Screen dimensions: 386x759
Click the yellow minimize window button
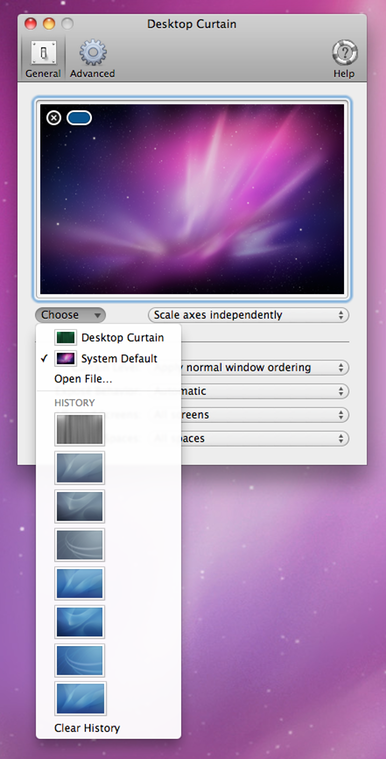(49, 24)
